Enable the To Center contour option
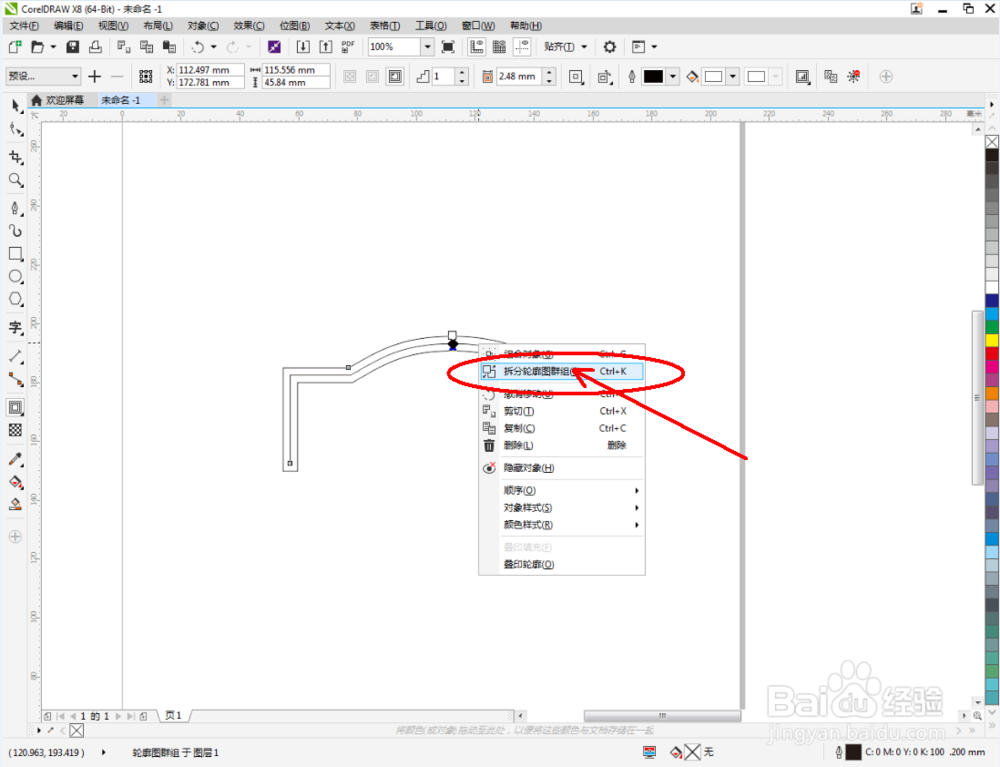Image resolution: width=1000 pixels, height=767 pixels. coord(349,77)
